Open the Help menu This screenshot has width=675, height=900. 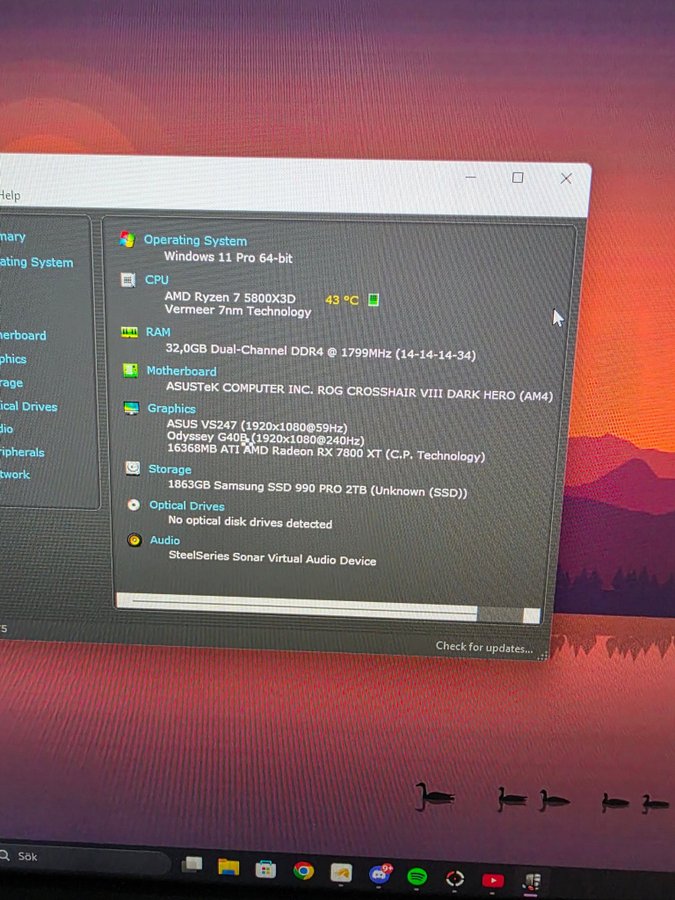pyautogui.click(x=10, y=195)
